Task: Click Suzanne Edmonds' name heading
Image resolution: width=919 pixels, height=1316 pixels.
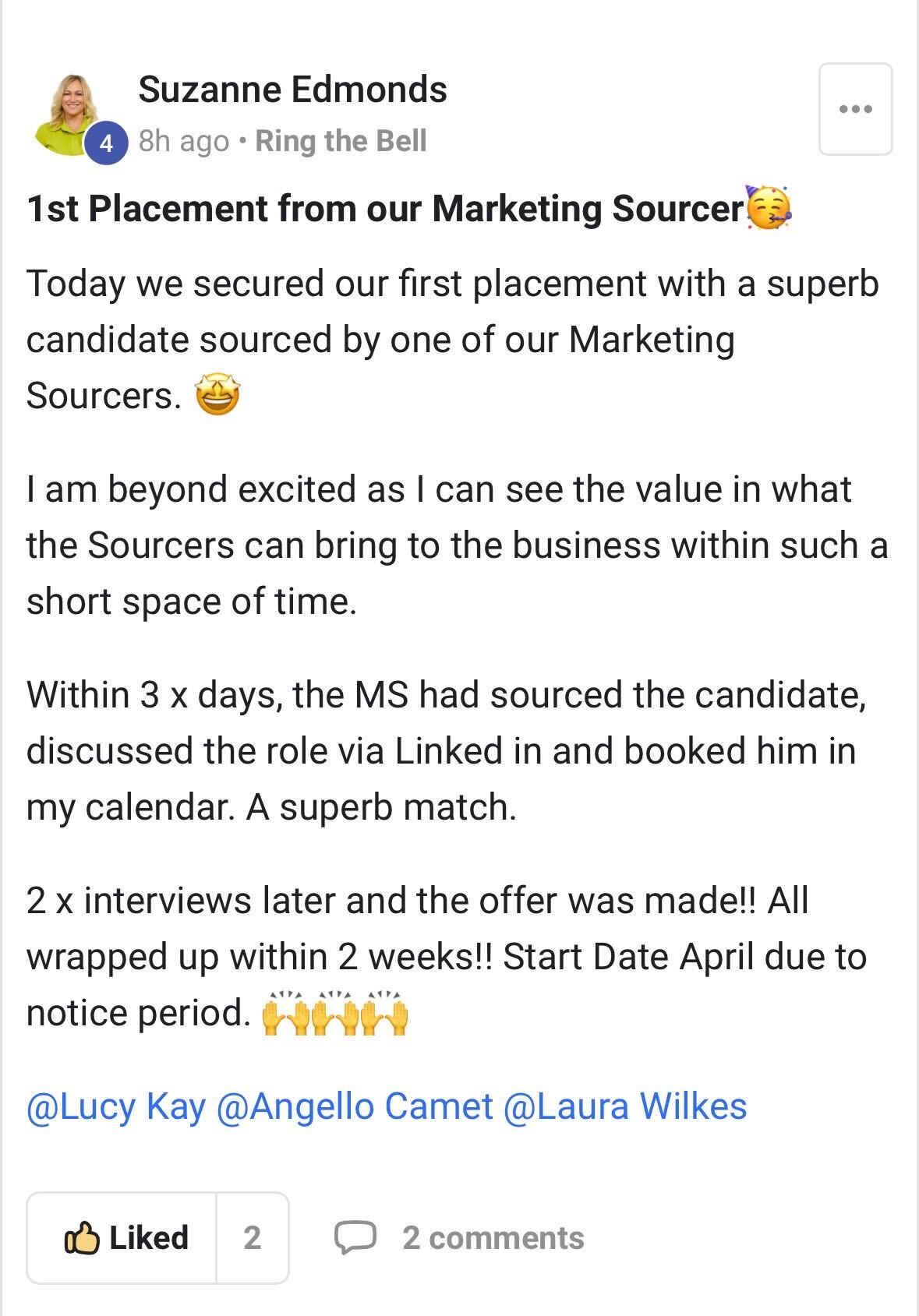Action: [x=294, y=90]
